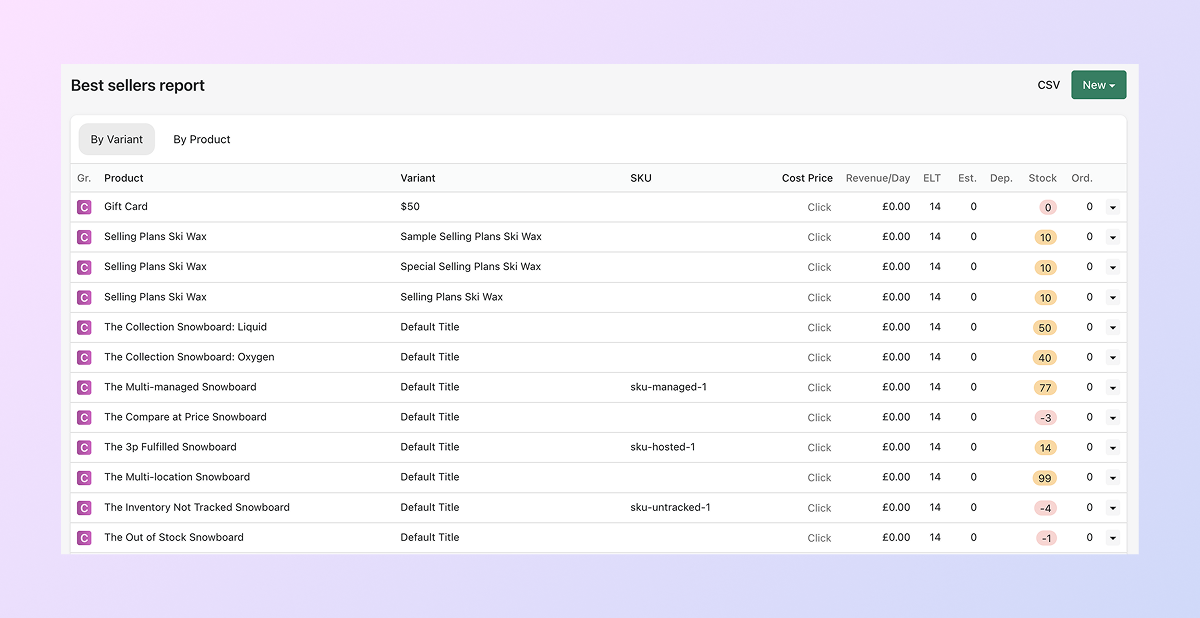Click grade icon for 3p Fulfilled Snowboard

[84, 447]
